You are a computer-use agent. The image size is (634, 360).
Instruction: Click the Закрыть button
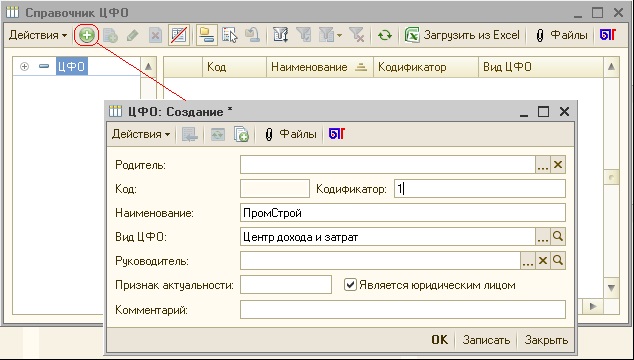(x=546, y=340)
